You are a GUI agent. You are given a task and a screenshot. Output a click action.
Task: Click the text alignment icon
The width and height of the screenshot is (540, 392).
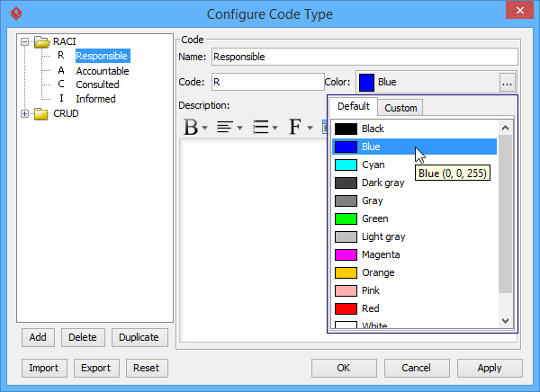coord(225,127)
